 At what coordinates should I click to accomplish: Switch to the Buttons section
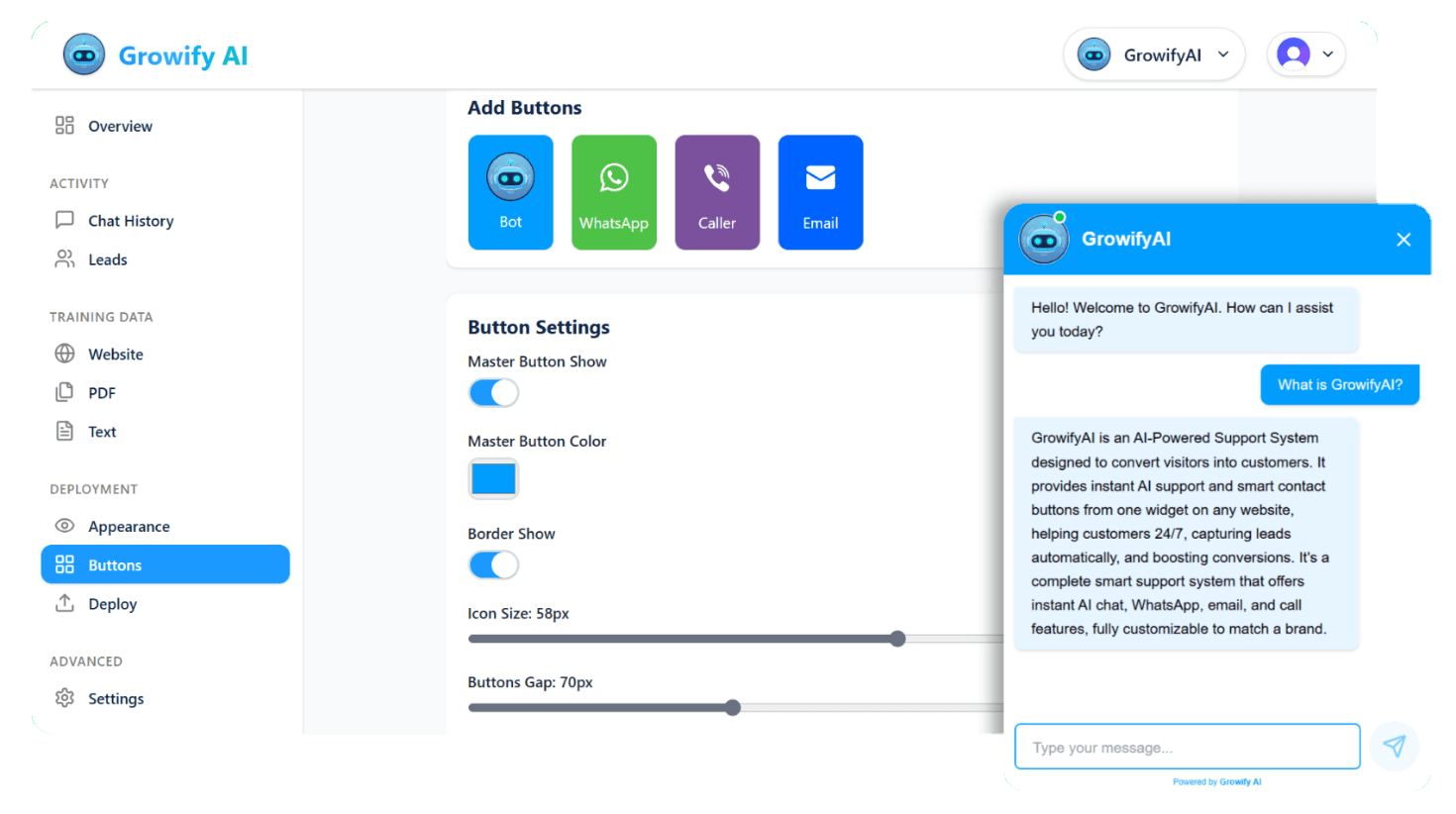tap(116, 563)
